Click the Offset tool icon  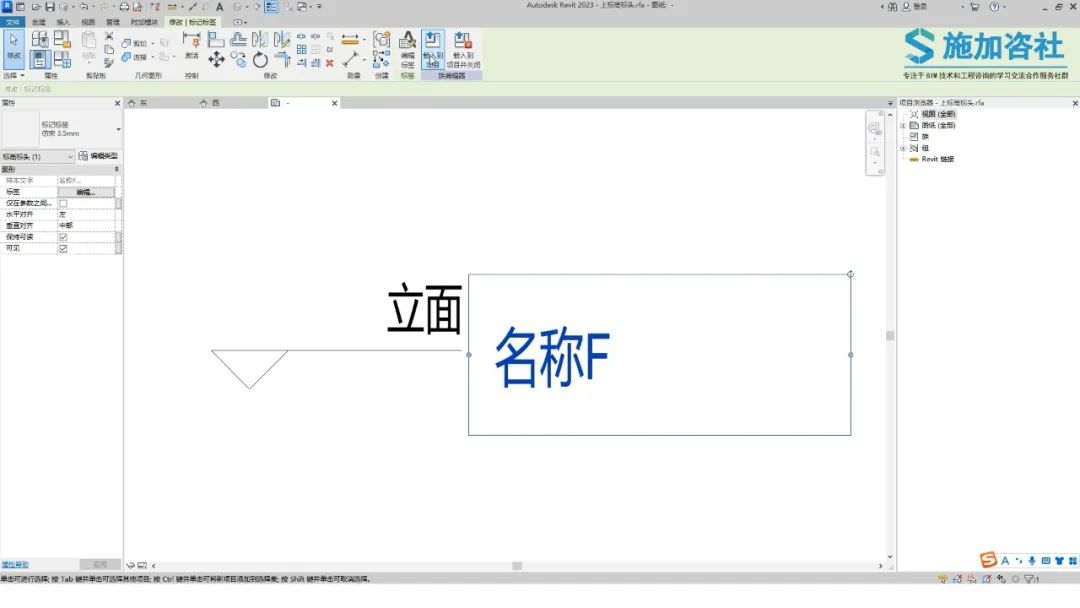click(238, 40)
